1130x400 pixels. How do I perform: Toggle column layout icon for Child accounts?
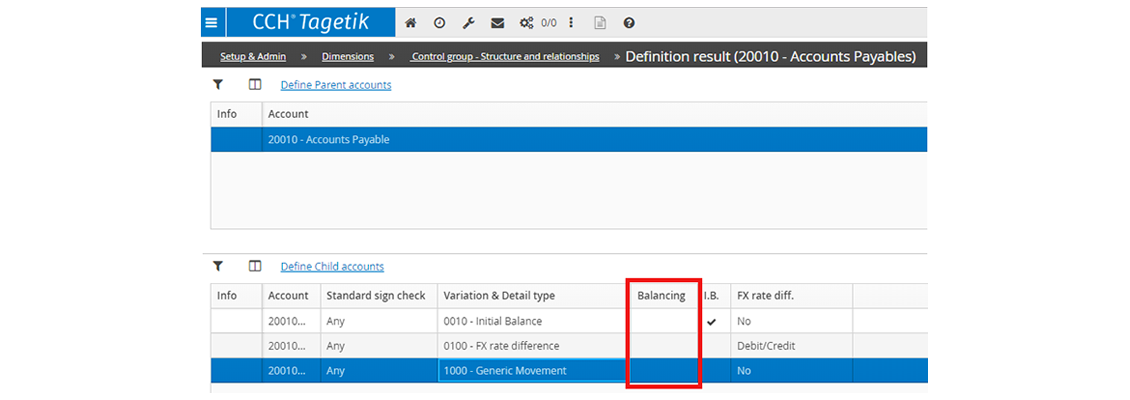[x=255, y=266]
